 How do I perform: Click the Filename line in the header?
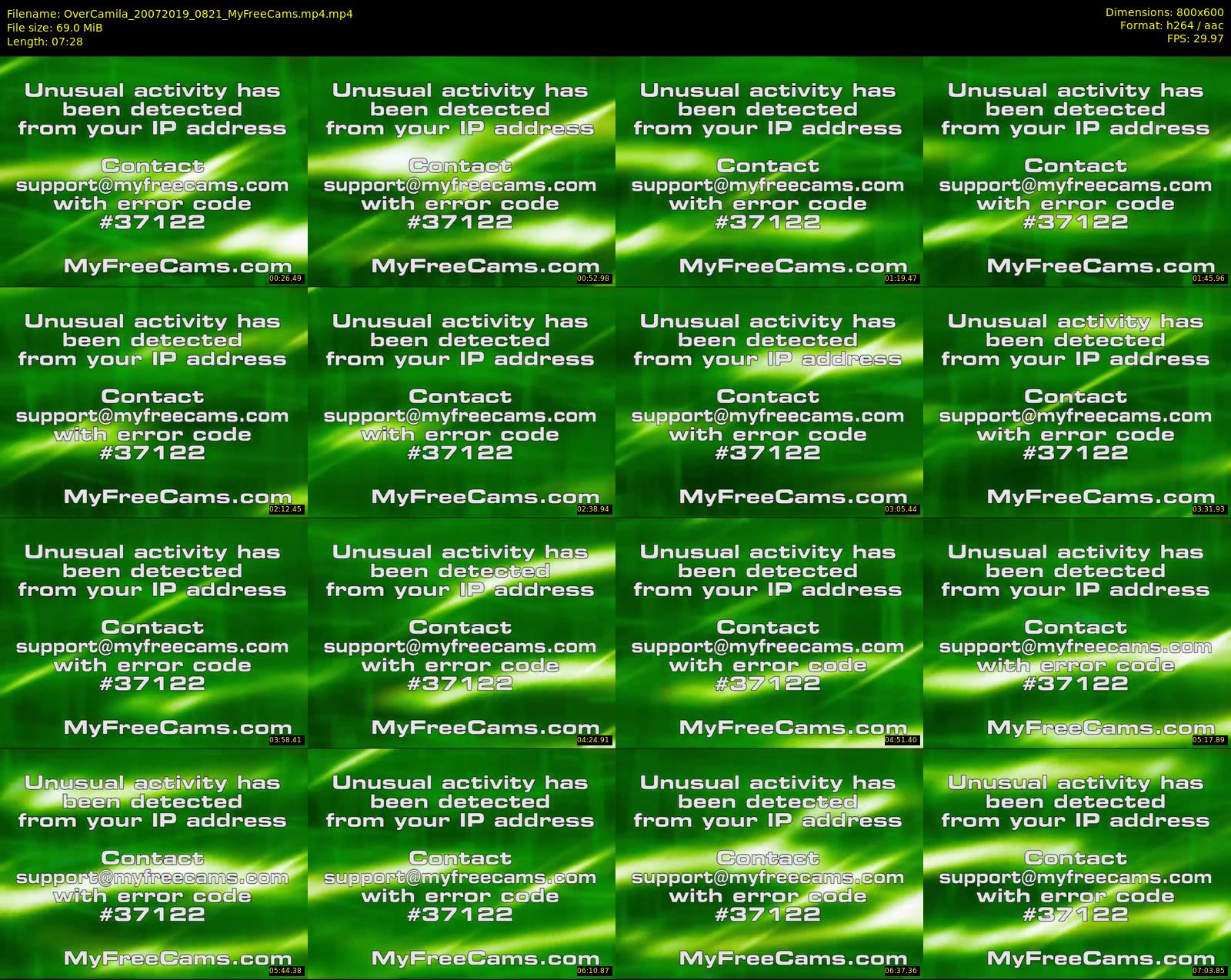[180, 14]
